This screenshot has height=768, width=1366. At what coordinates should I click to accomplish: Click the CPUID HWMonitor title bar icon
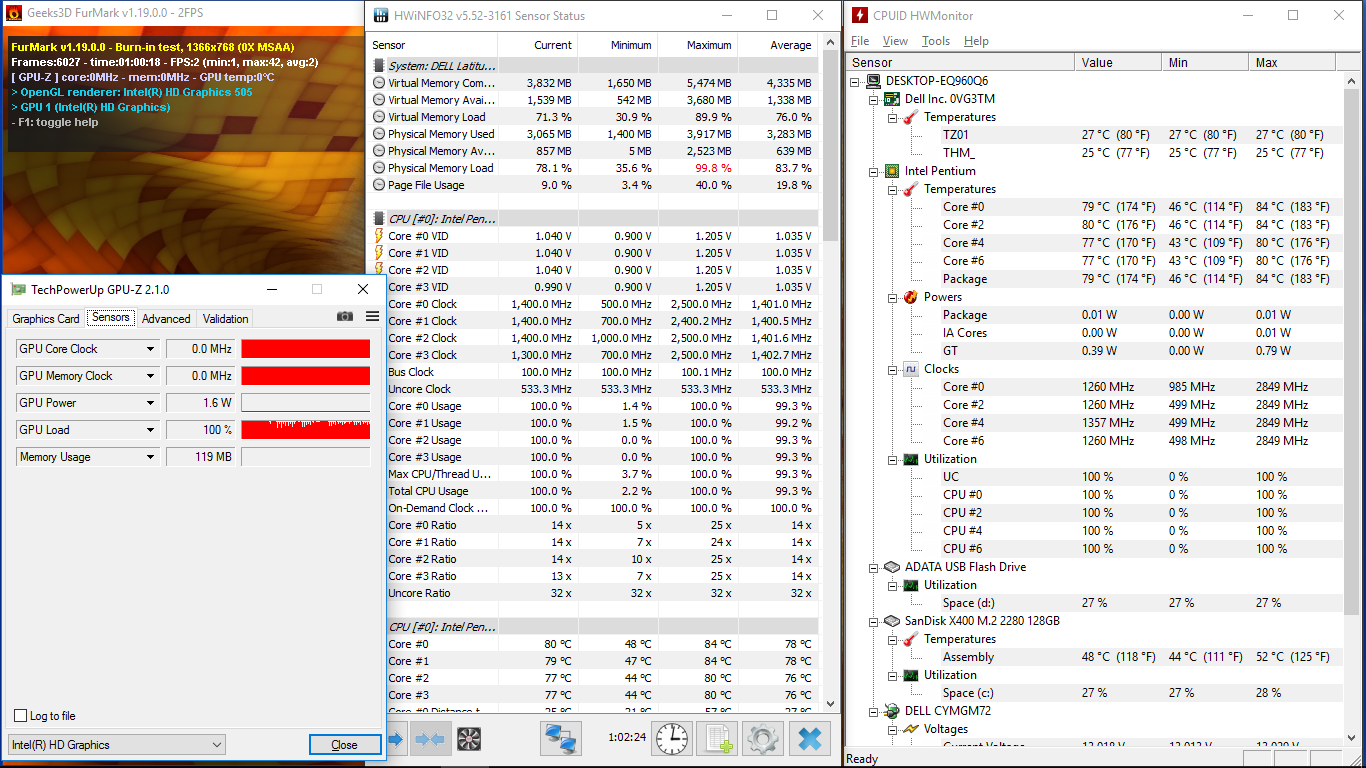point(859,15)
